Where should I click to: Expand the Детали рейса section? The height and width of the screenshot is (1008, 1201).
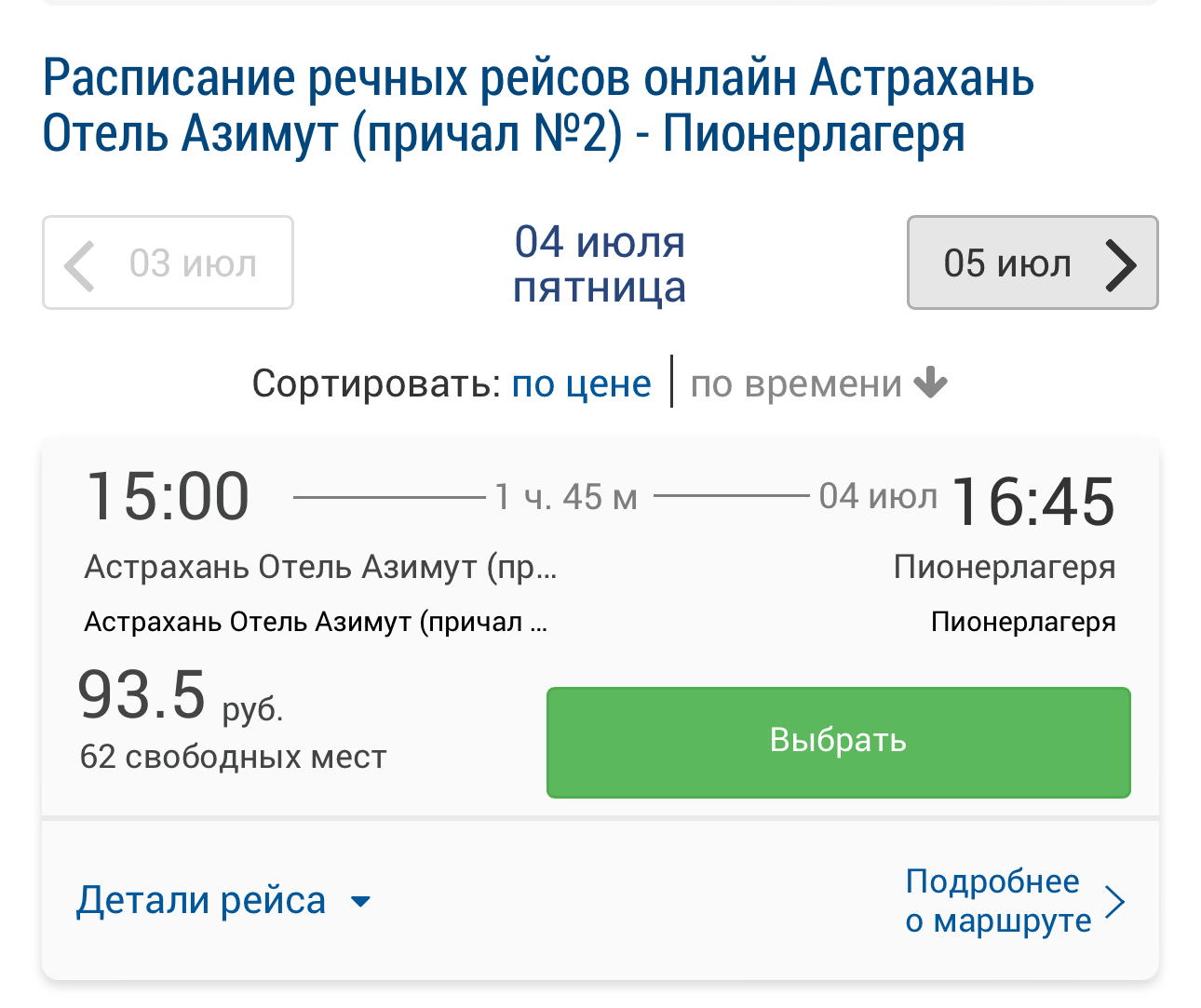[x=202, y=901]
